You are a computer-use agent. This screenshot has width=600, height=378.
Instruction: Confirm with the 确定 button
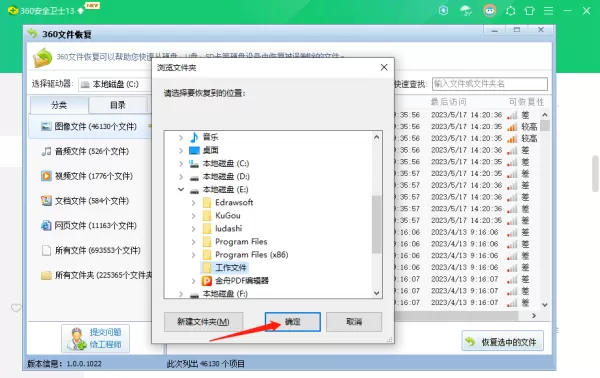pos(293,322)
